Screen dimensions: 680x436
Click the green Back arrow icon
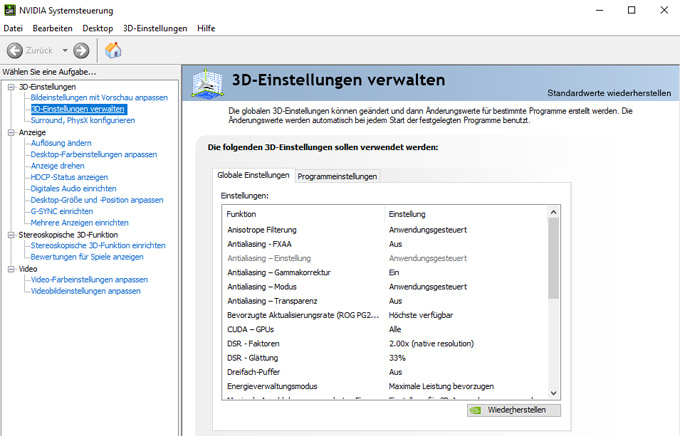[15, 51]
